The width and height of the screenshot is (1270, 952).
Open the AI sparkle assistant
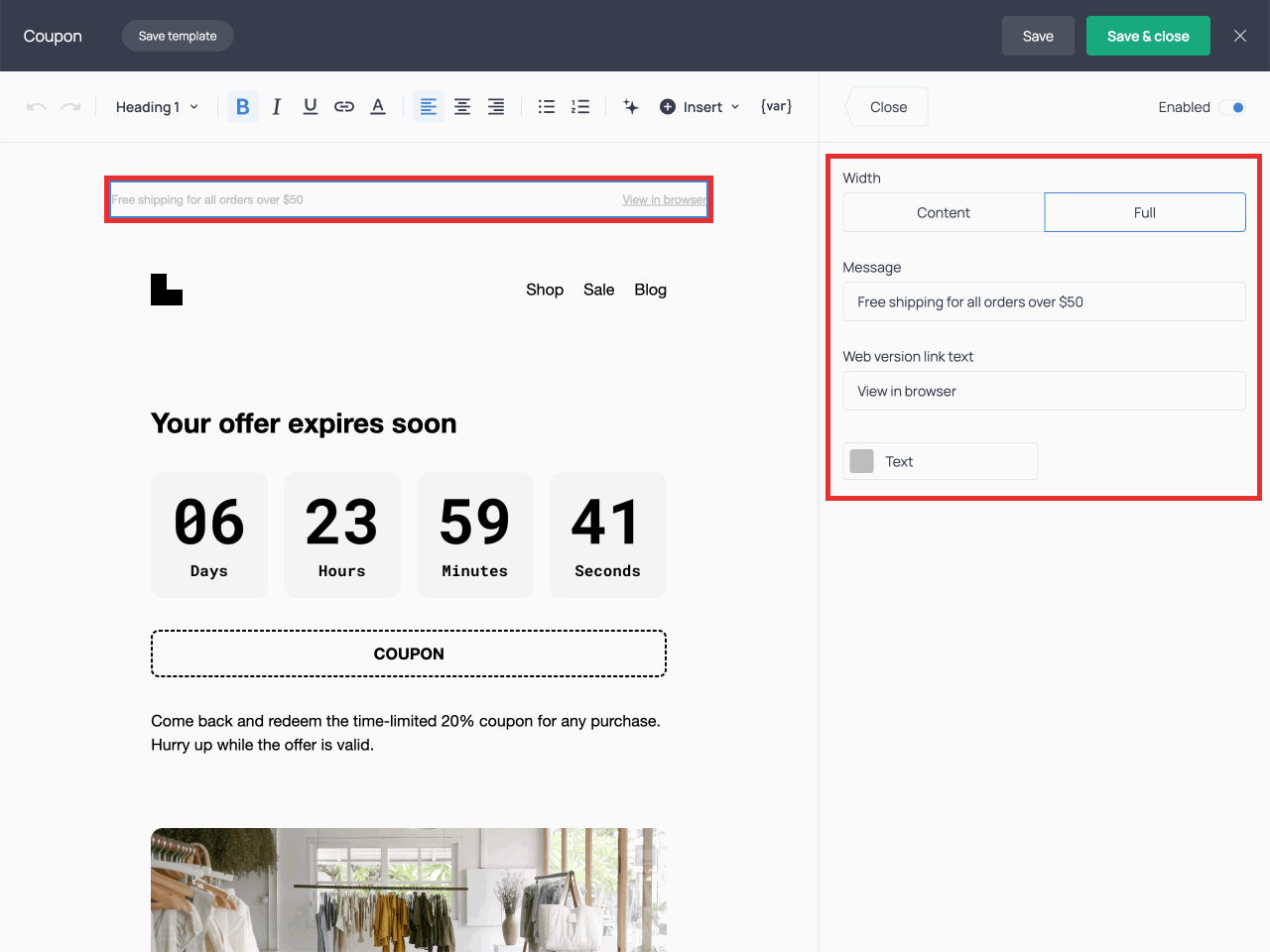[631, 107]
